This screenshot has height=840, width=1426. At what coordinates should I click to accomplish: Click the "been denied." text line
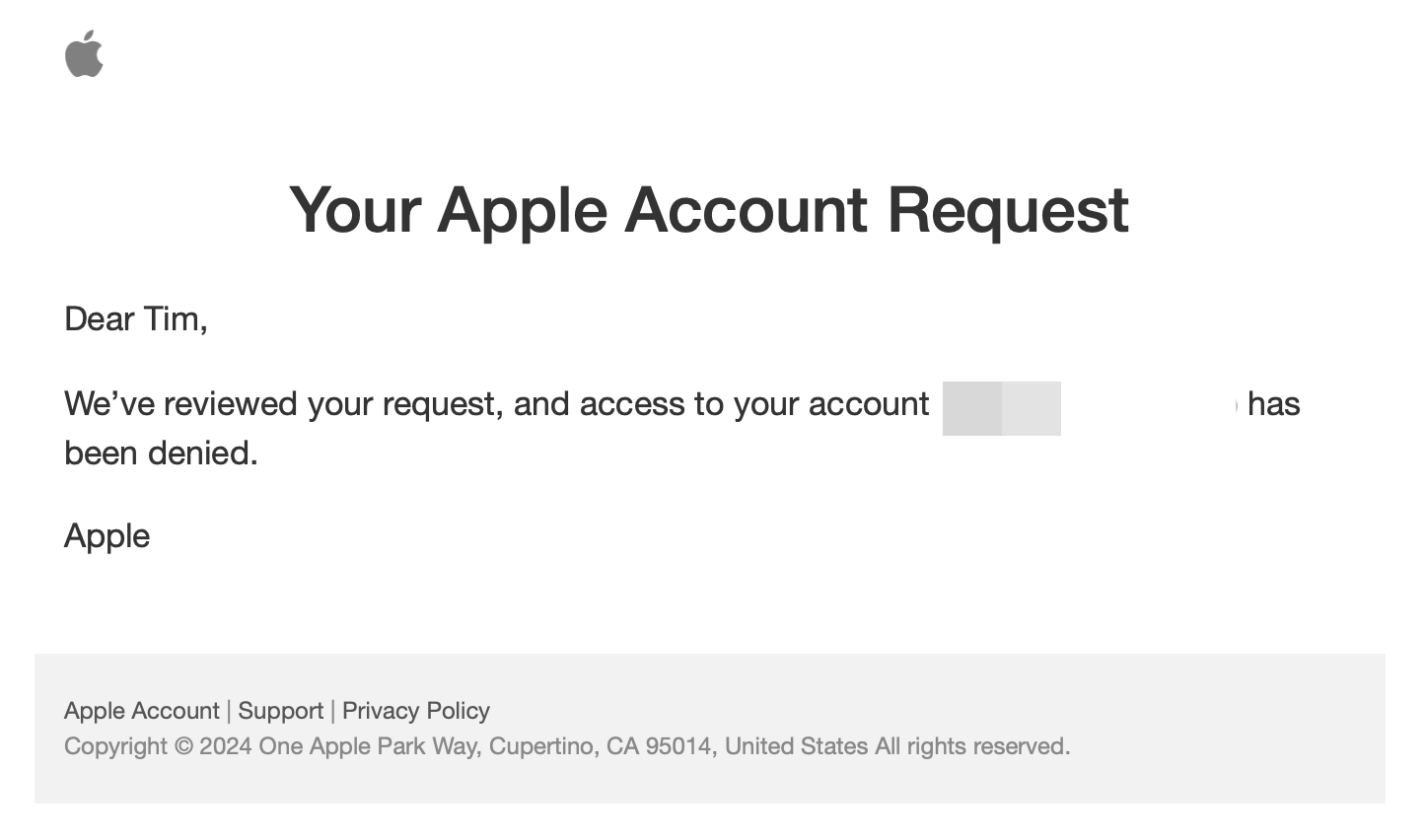(161, 454)
